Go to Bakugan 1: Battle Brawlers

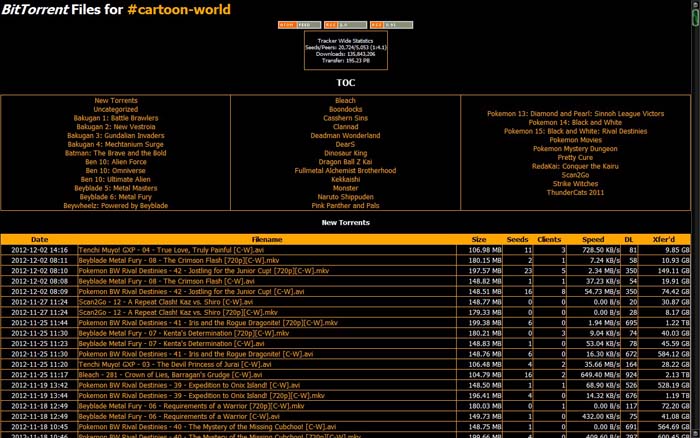tap(116, 118)
